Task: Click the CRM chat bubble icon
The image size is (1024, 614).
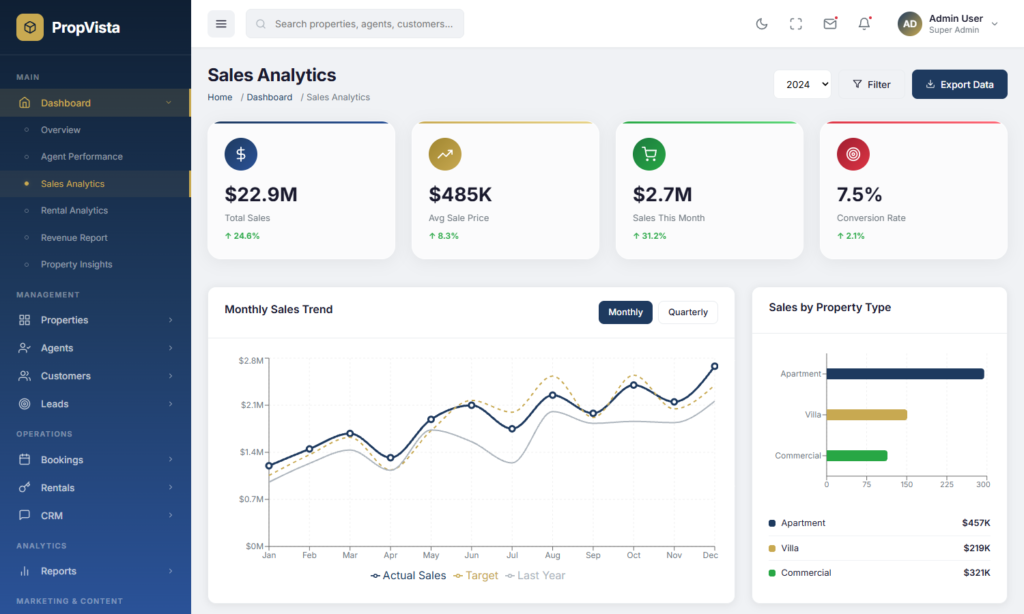Action: coord(25,515)
